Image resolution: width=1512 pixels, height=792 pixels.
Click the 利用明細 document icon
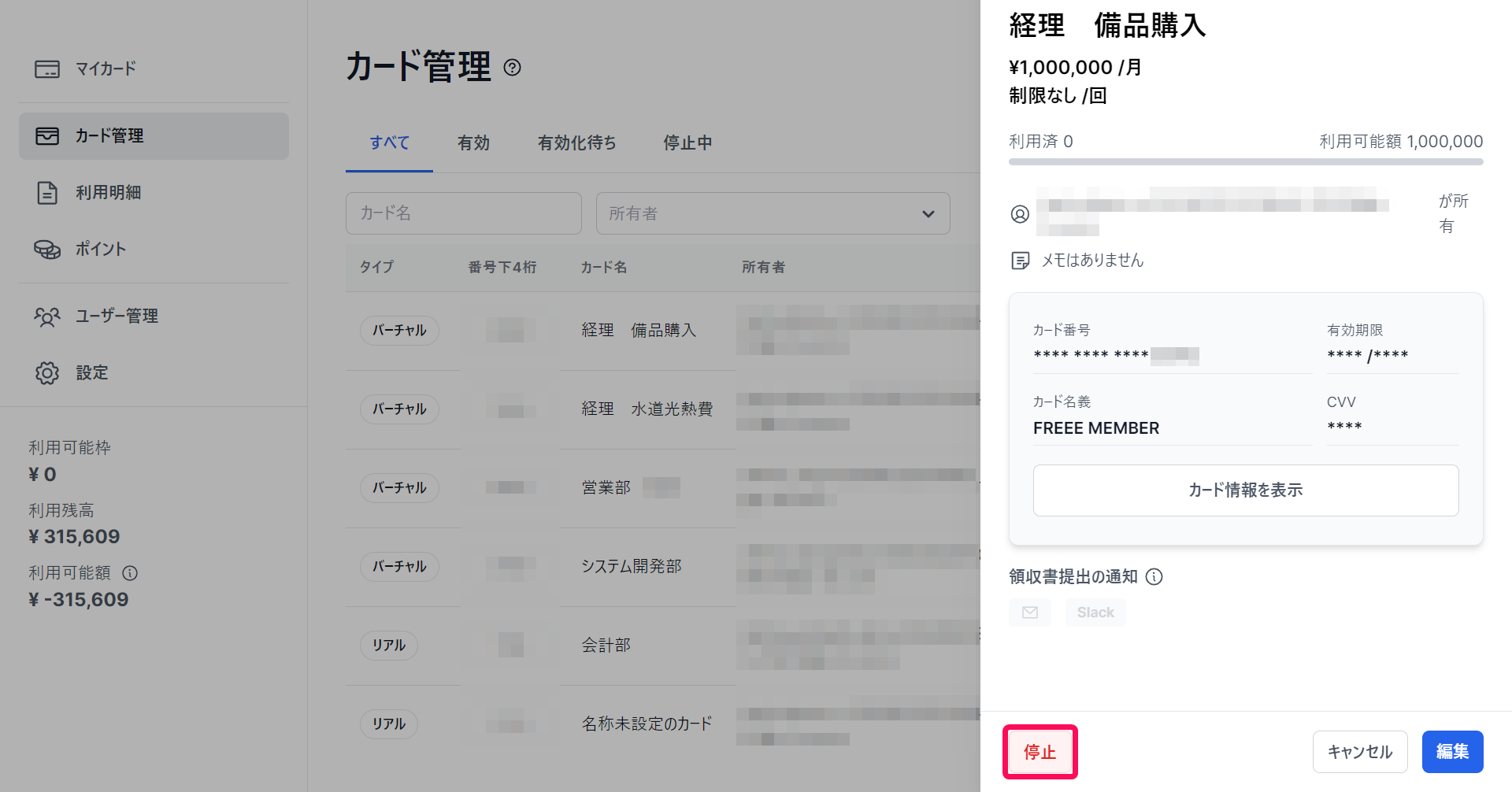[x=47, y=193]
